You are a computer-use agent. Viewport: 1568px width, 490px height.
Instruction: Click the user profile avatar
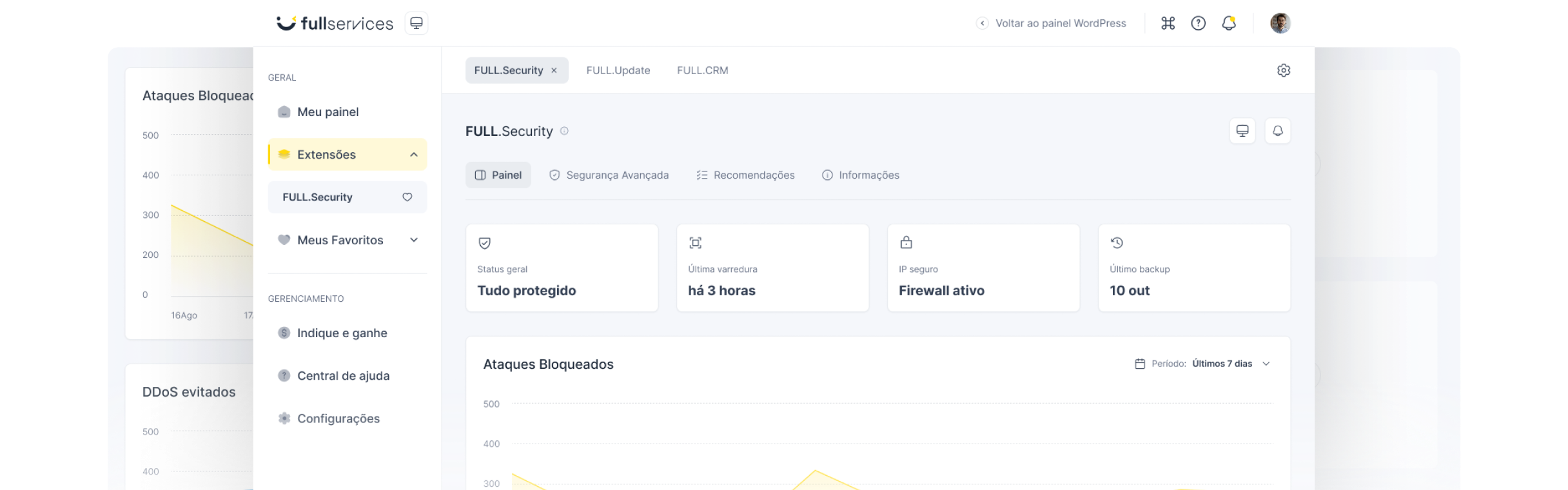1280,23
